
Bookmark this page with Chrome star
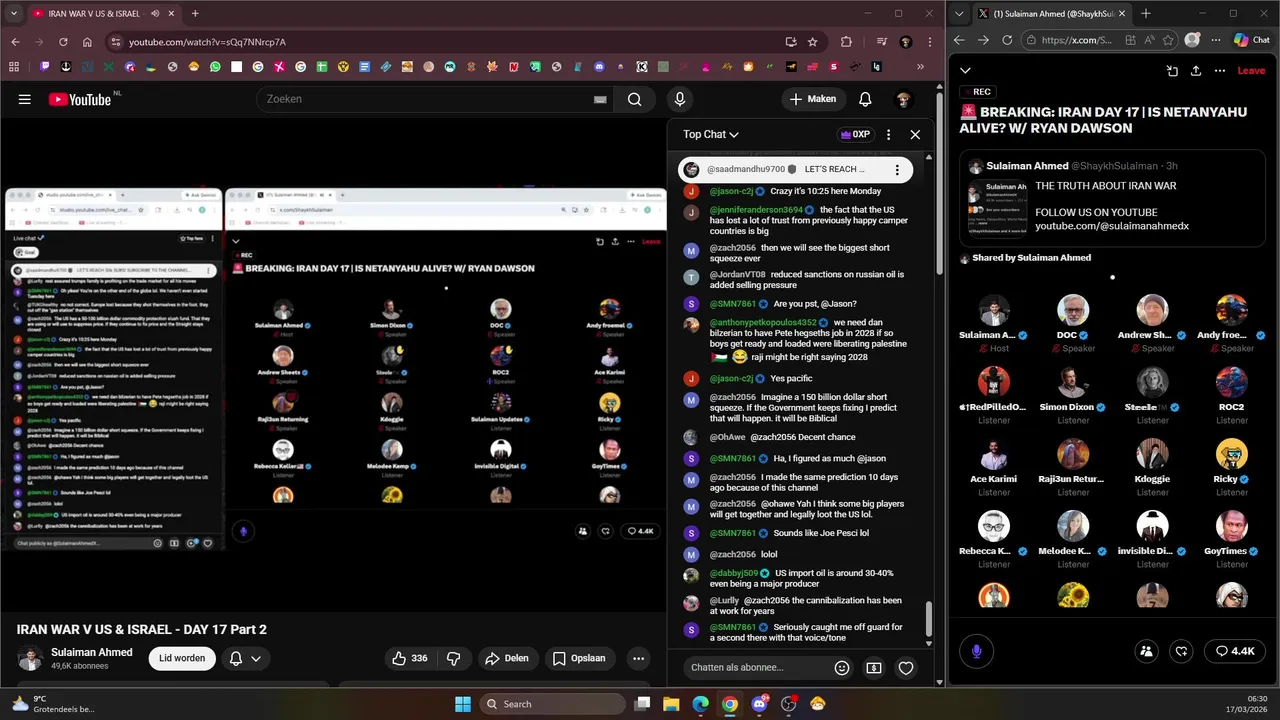tap(813, 42)
